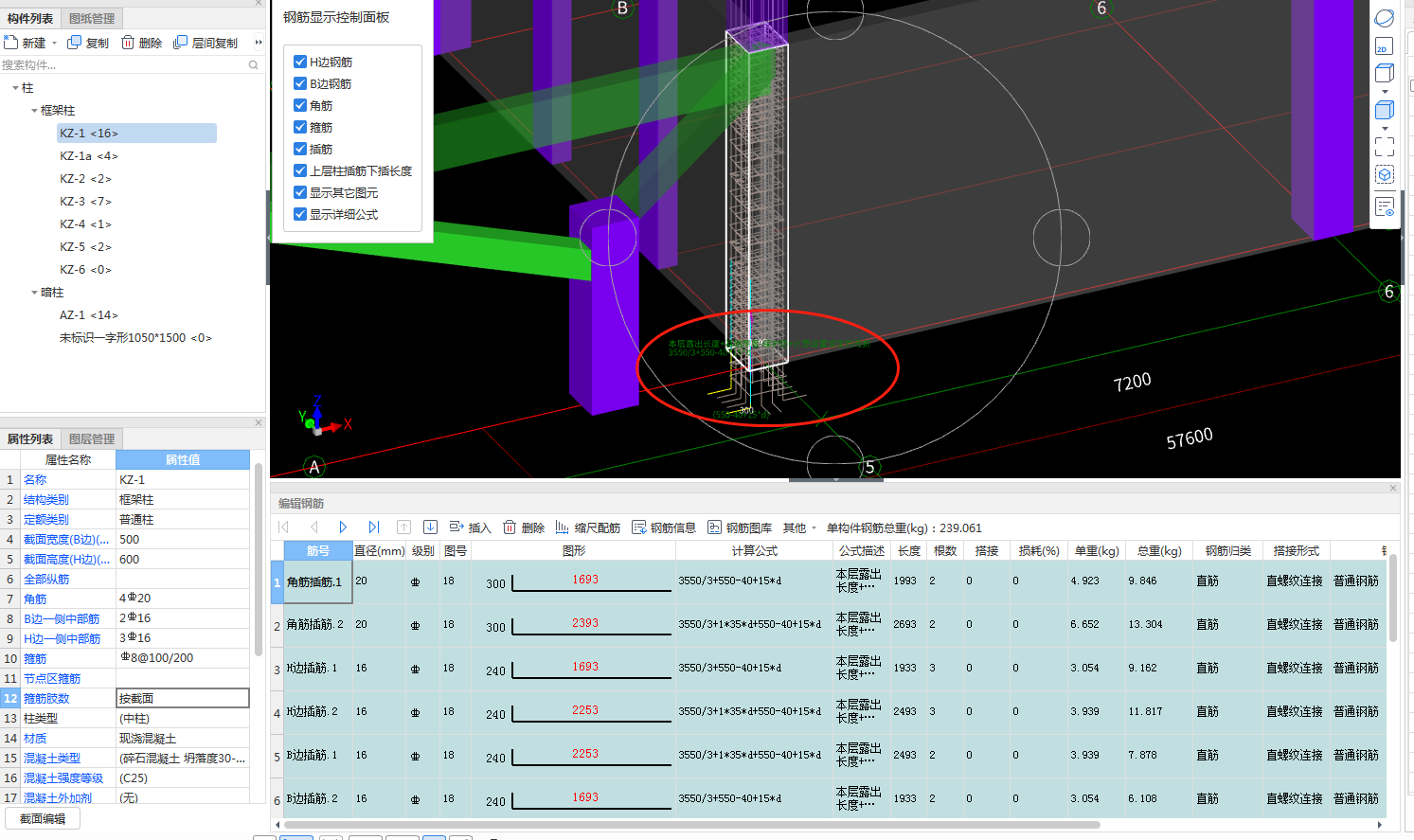Image resolution: width=1414 pixels, height=840 pixels.
Task: Click the 箍筋肢数 value field 按截面
Action: [183, 699]
